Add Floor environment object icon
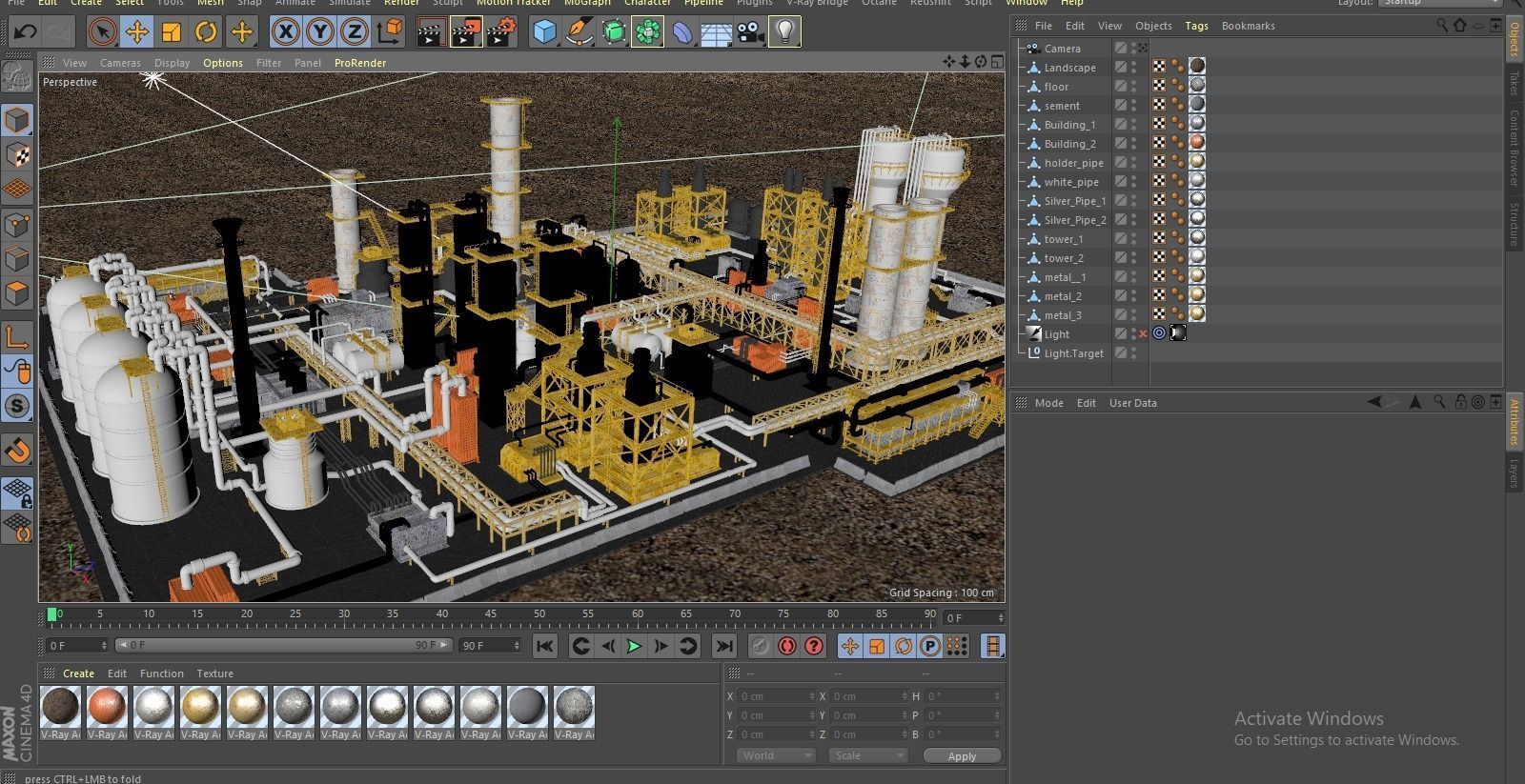This screenshot has width=1525, height=784. click(x=717, y=31)
